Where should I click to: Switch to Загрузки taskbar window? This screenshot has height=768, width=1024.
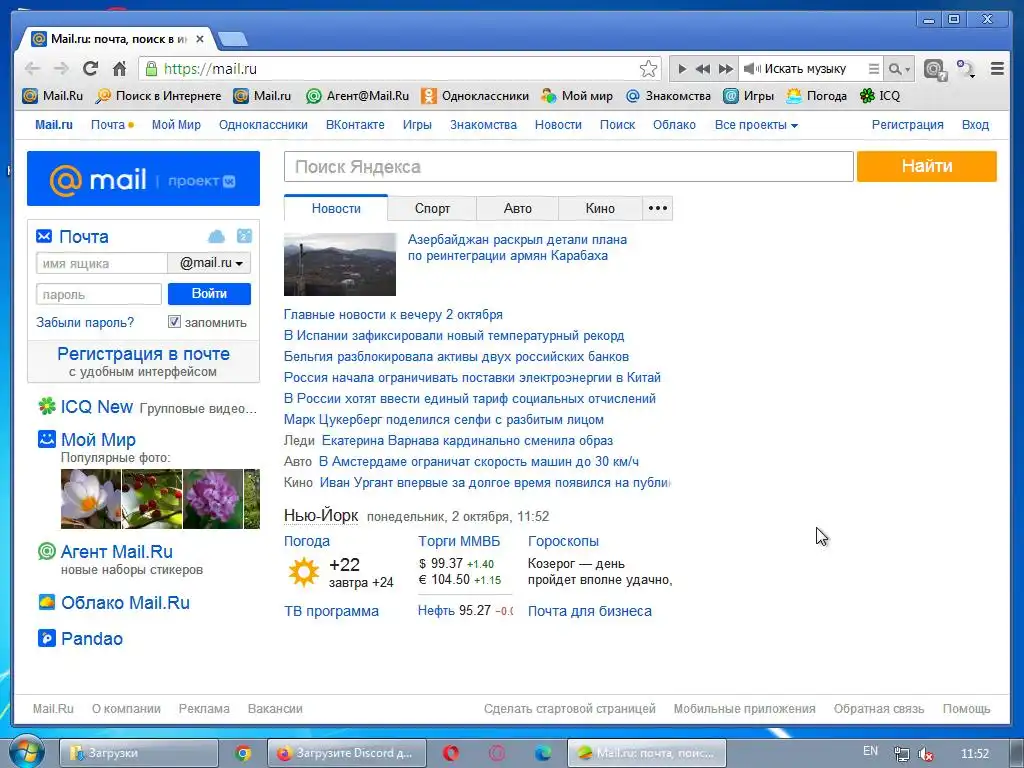138,753
